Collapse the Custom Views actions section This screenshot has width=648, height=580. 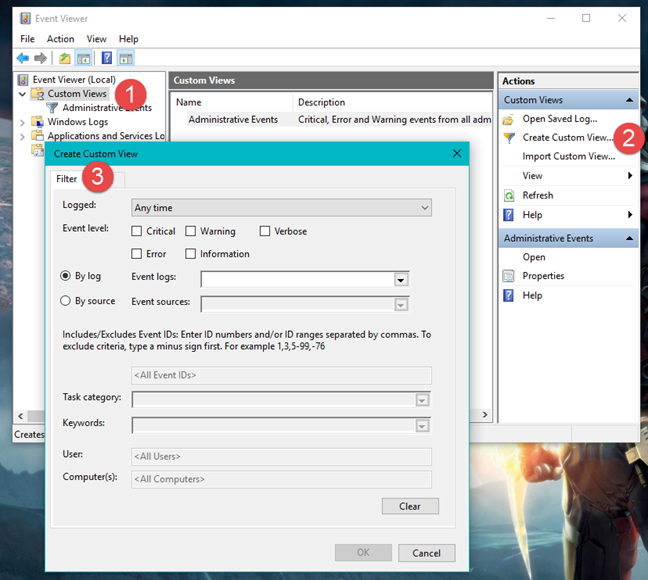pos(629,100)
